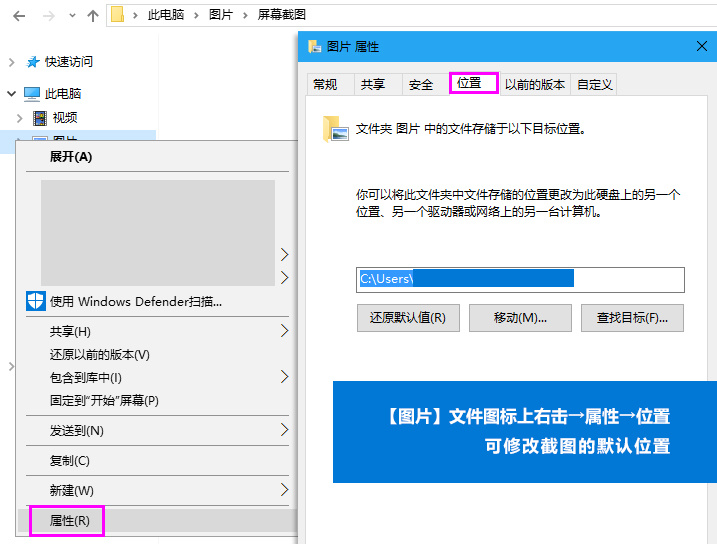The height and width of the screenshot is (544, 717).
Task: Click the 图片 属性 title bar icon
Action: pos(314,47)
